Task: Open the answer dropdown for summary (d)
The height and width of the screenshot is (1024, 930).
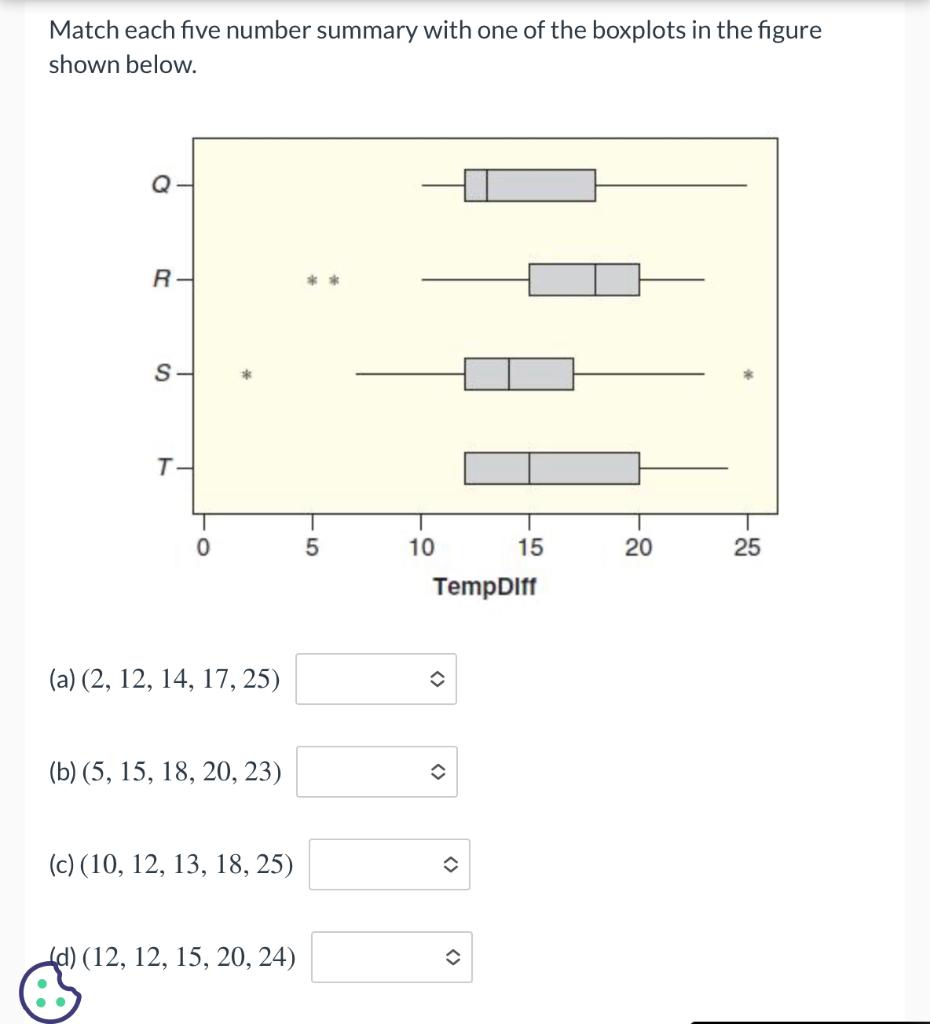Action: 391,957
